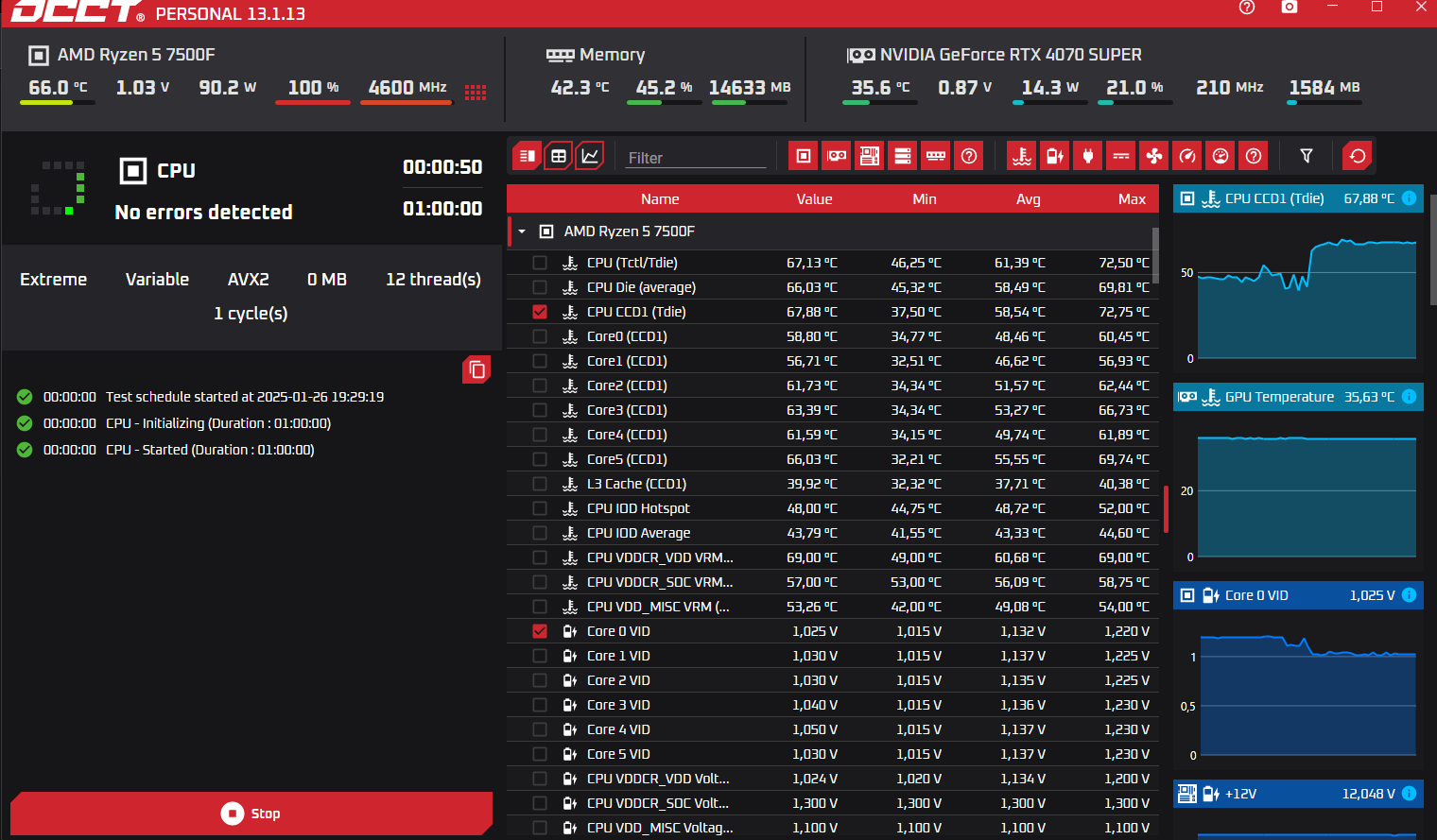
Task: Show power sensors using plug icon
Action: click(x=1088, y=156)
